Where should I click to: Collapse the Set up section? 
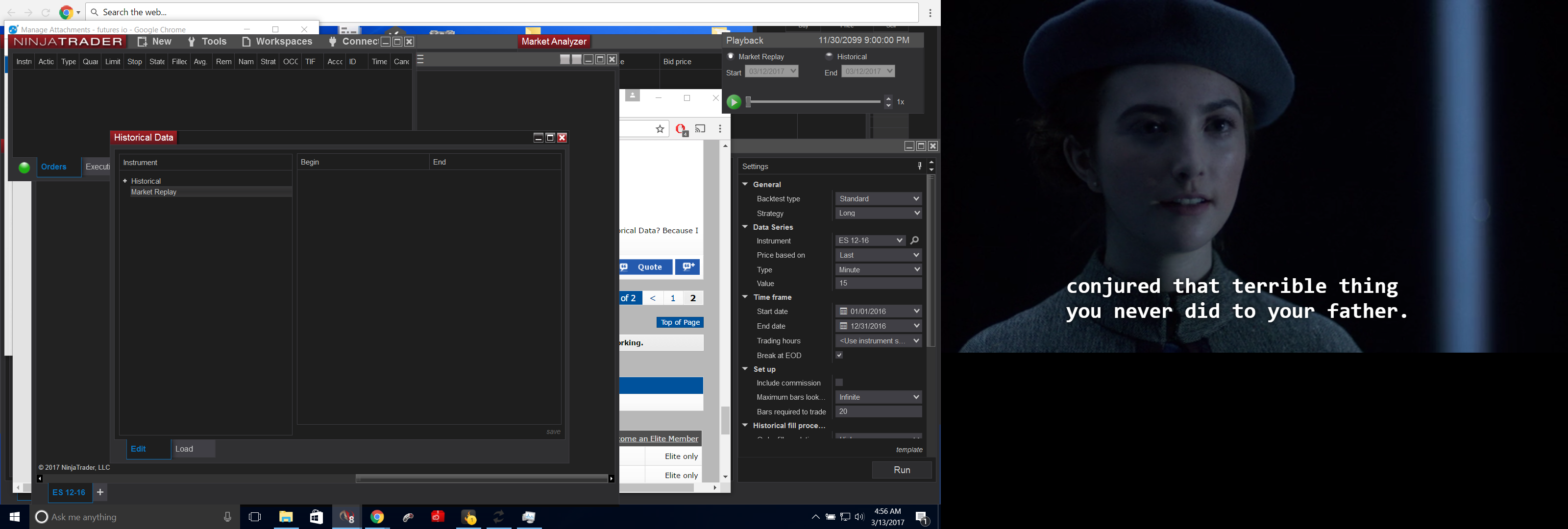745,368
